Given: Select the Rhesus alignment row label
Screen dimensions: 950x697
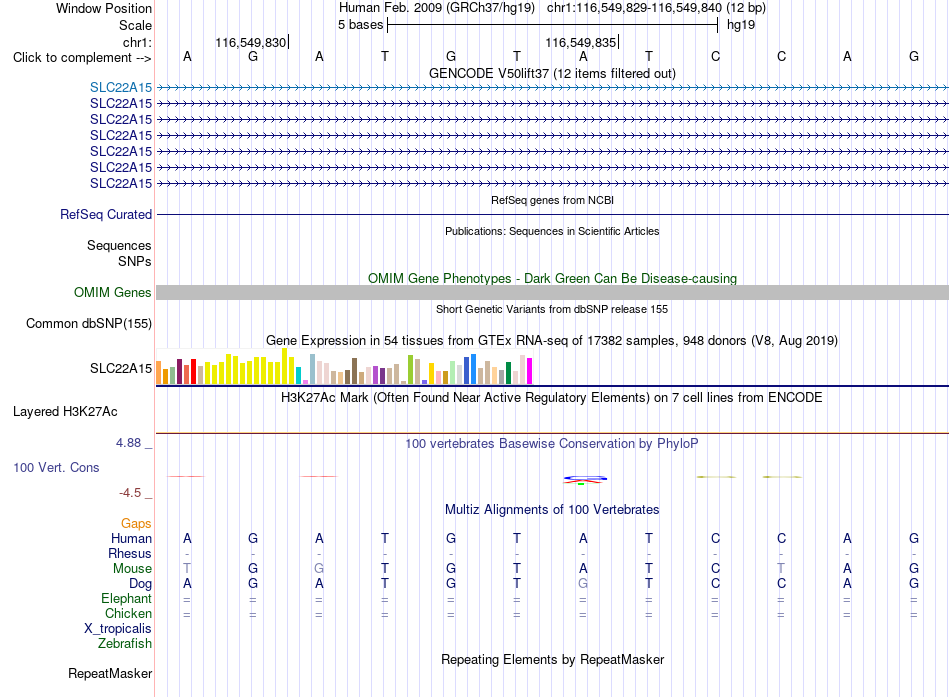Looking at the screenshot, I should pyautogui.click(x=130, y=553).
